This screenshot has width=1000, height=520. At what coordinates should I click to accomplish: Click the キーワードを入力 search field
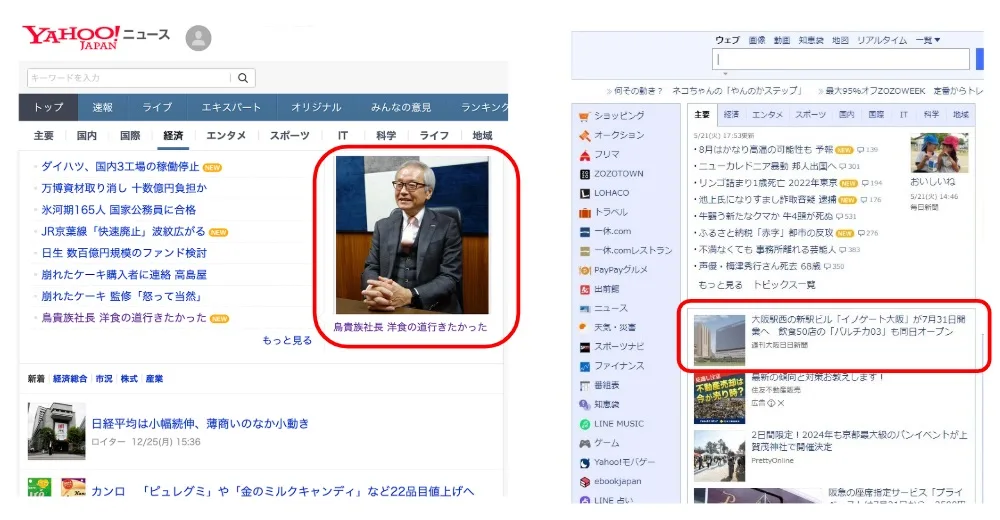125,78
